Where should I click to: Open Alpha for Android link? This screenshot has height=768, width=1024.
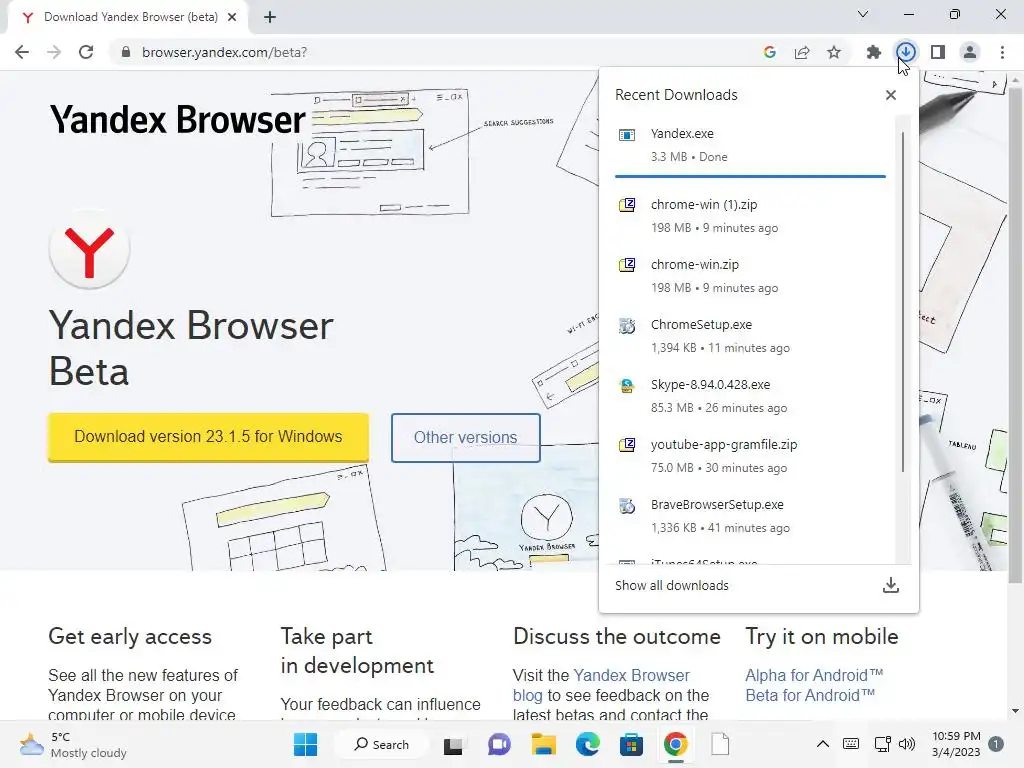[814, 675]
